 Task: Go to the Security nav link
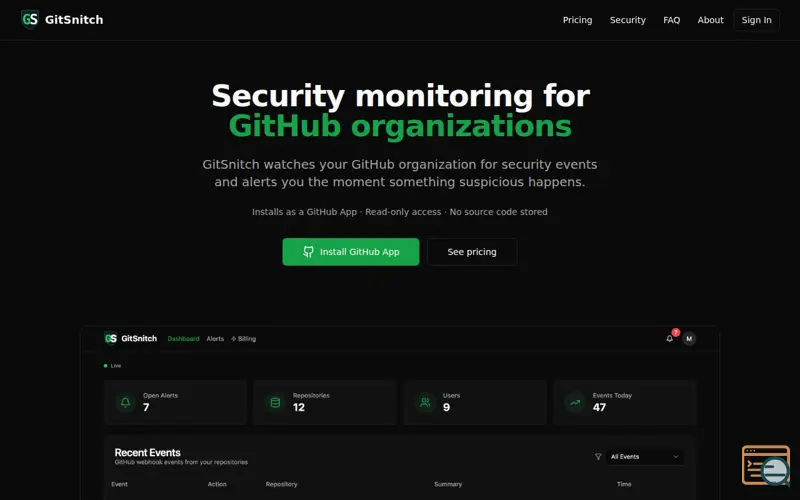click(628, 20)
